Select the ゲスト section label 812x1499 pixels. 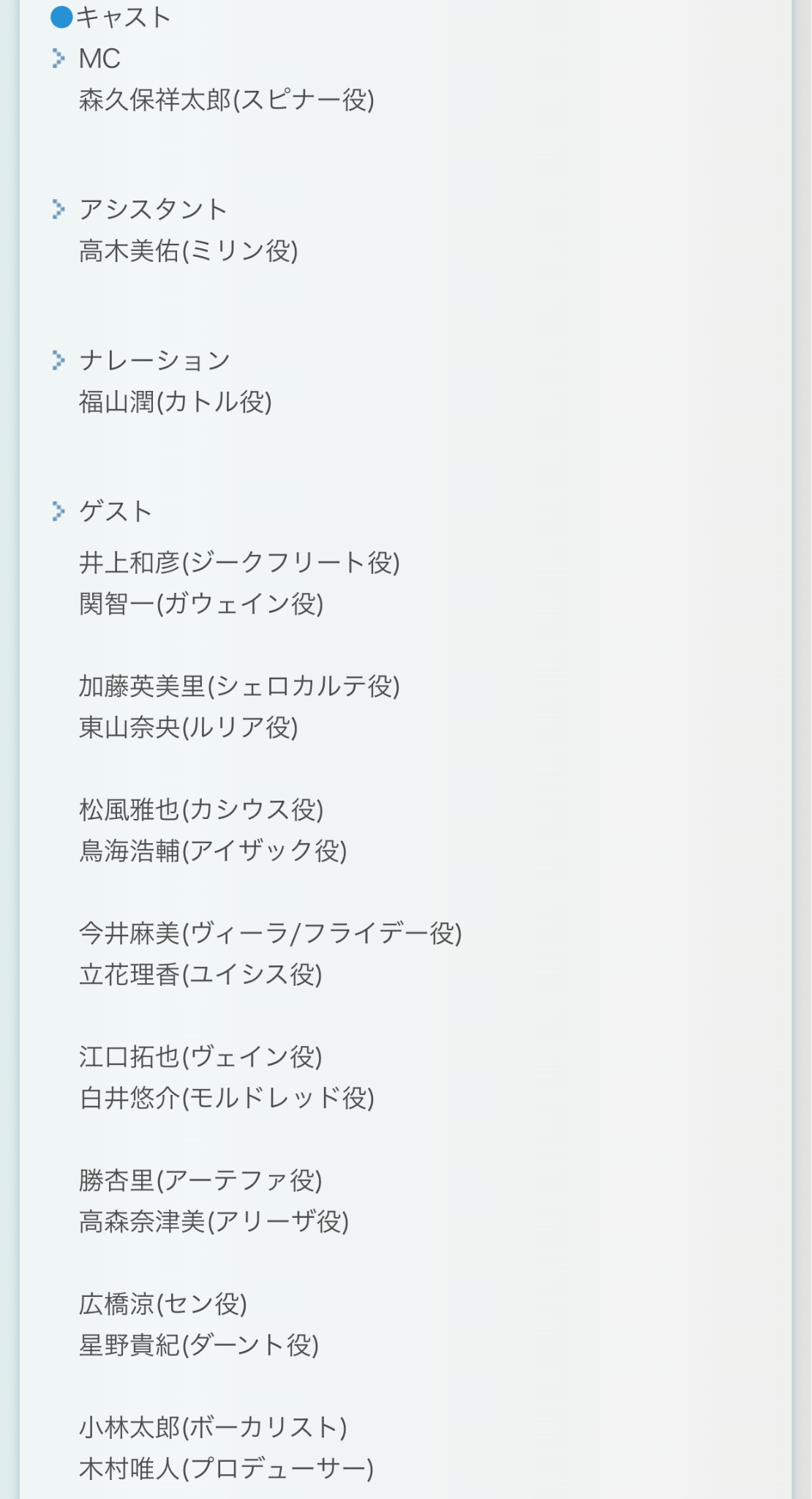tap(116, 511)
